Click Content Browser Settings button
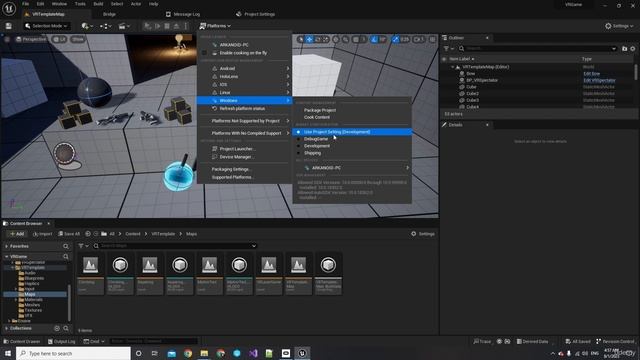This screenshot has height=360, width=640. [x=422, y=234]
